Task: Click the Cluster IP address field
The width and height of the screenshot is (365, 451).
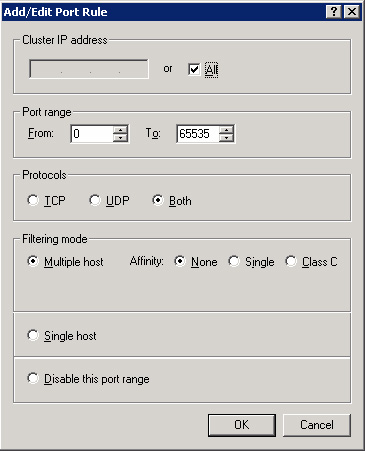Action: tap(89, 69)
